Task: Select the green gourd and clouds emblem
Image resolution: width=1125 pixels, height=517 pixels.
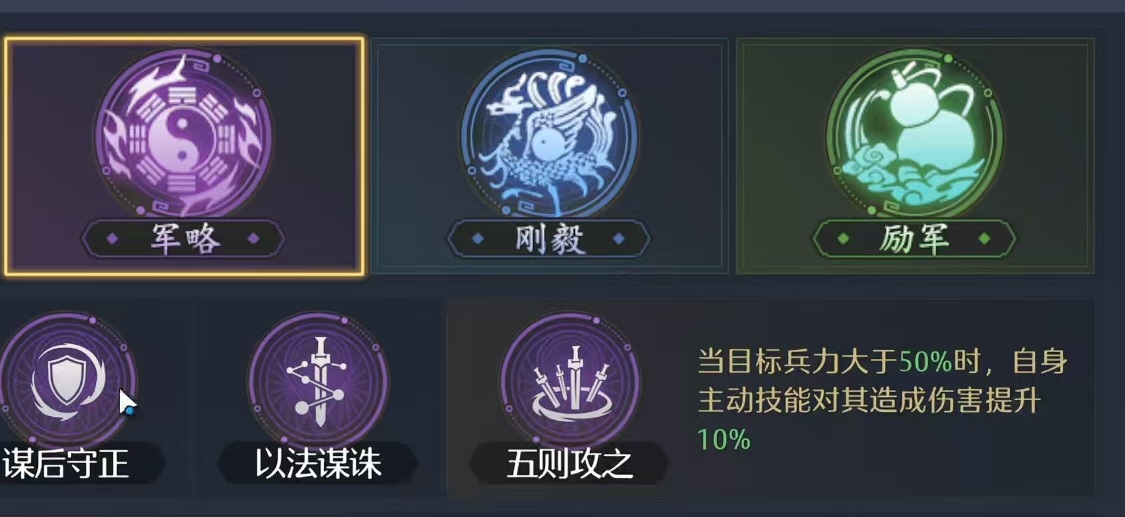Action: click(x=915, y=133)
